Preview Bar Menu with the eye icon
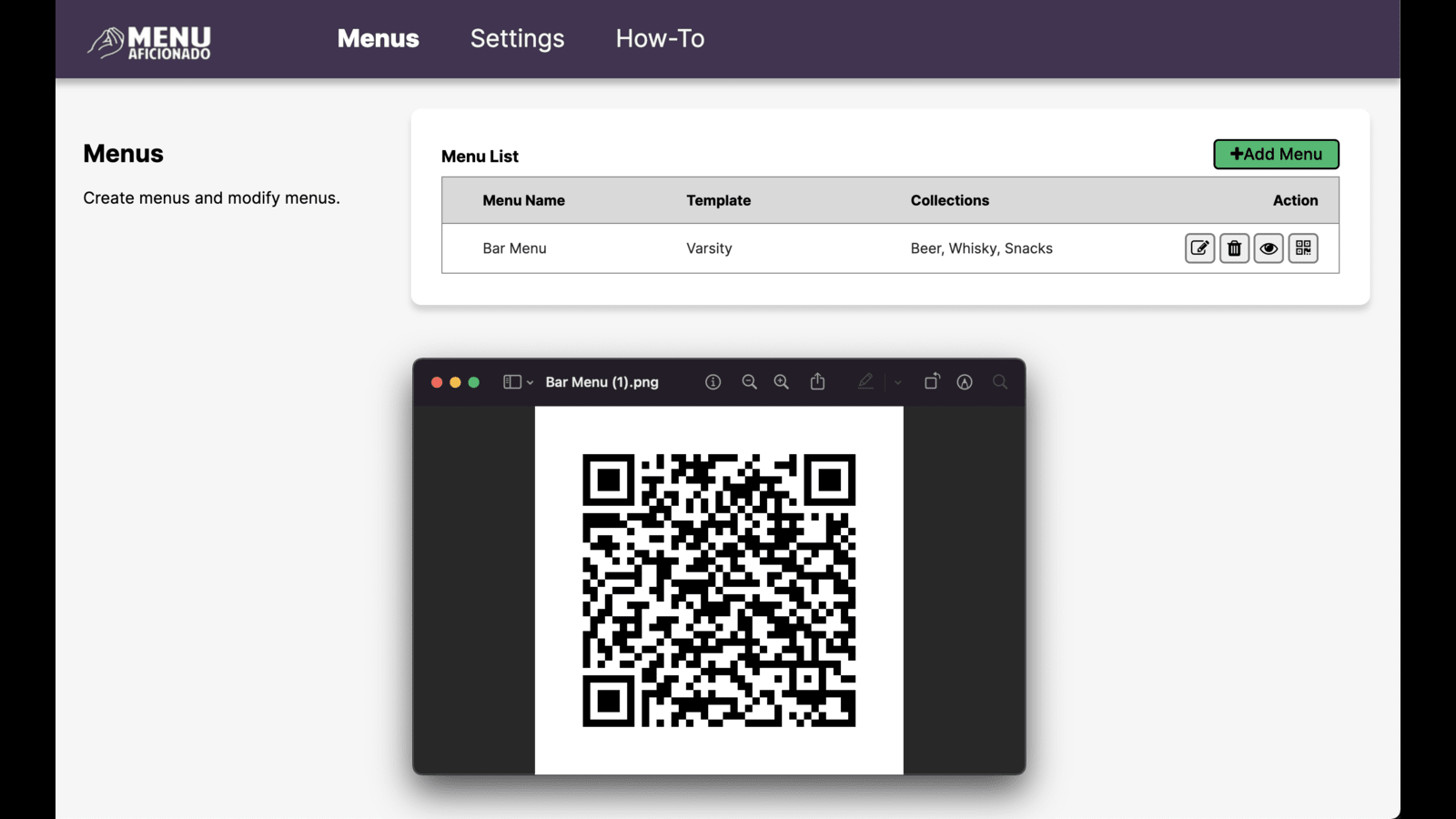Viewport: 1456px width, 819px height. pyautogui.click(x=1269, y=248)
